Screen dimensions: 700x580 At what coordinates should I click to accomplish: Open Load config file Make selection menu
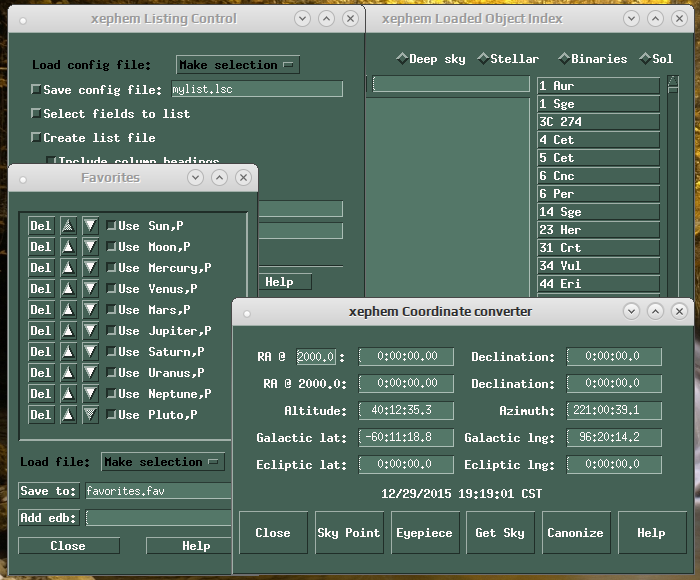click(238, 65)
